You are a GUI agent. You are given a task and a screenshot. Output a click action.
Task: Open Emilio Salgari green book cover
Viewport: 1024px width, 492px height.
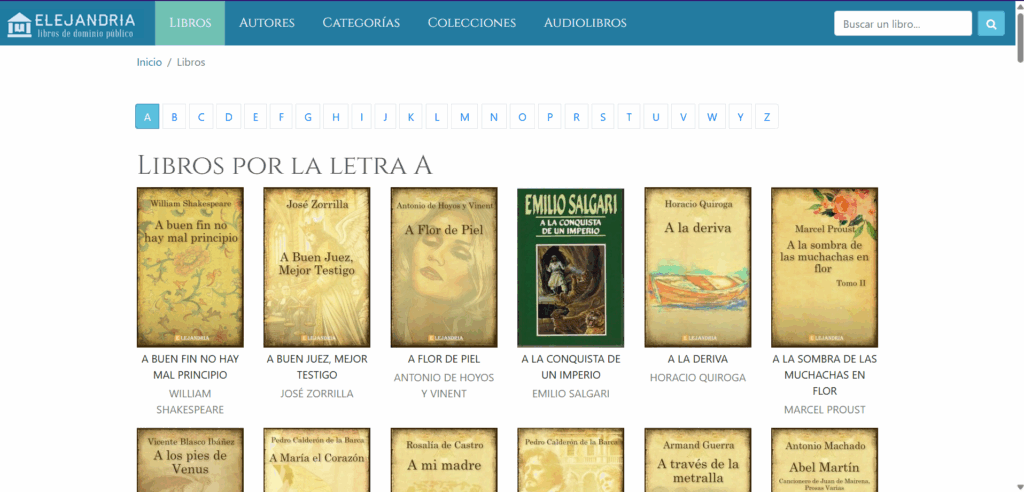(x=571, y=267)
